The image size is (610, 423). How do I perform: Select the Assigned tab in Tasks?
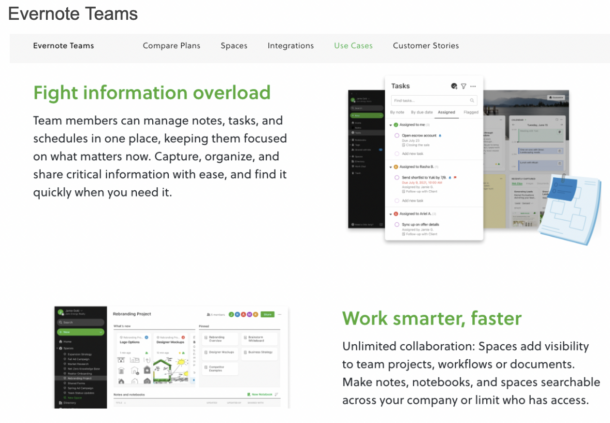(446, 112)
